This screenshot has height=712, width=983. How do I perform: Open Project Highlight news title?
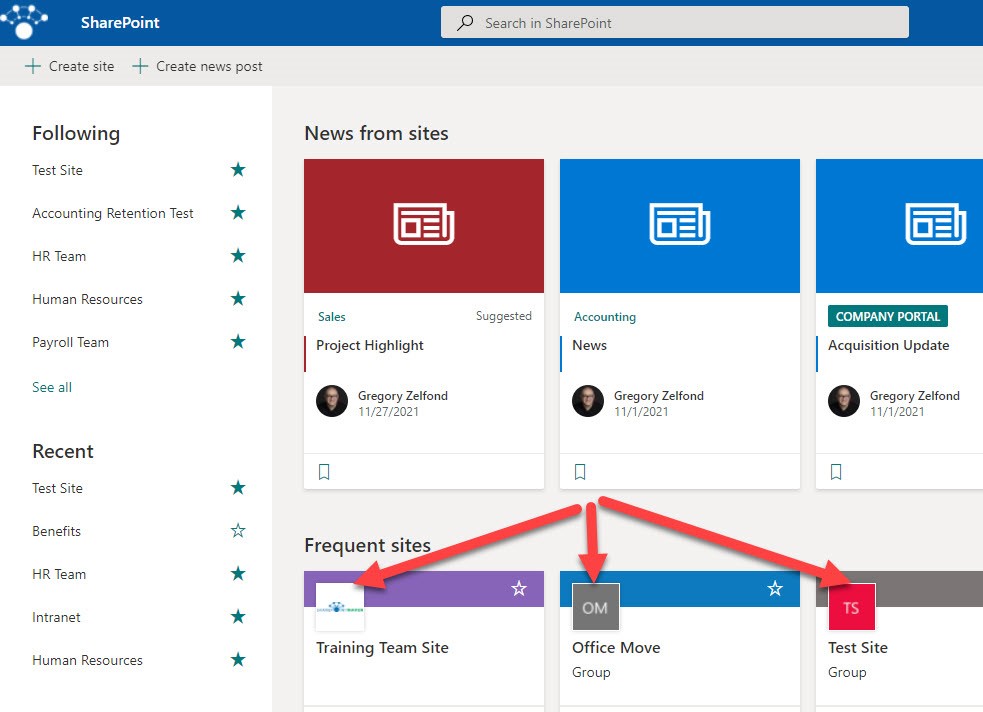coord(370,345)
